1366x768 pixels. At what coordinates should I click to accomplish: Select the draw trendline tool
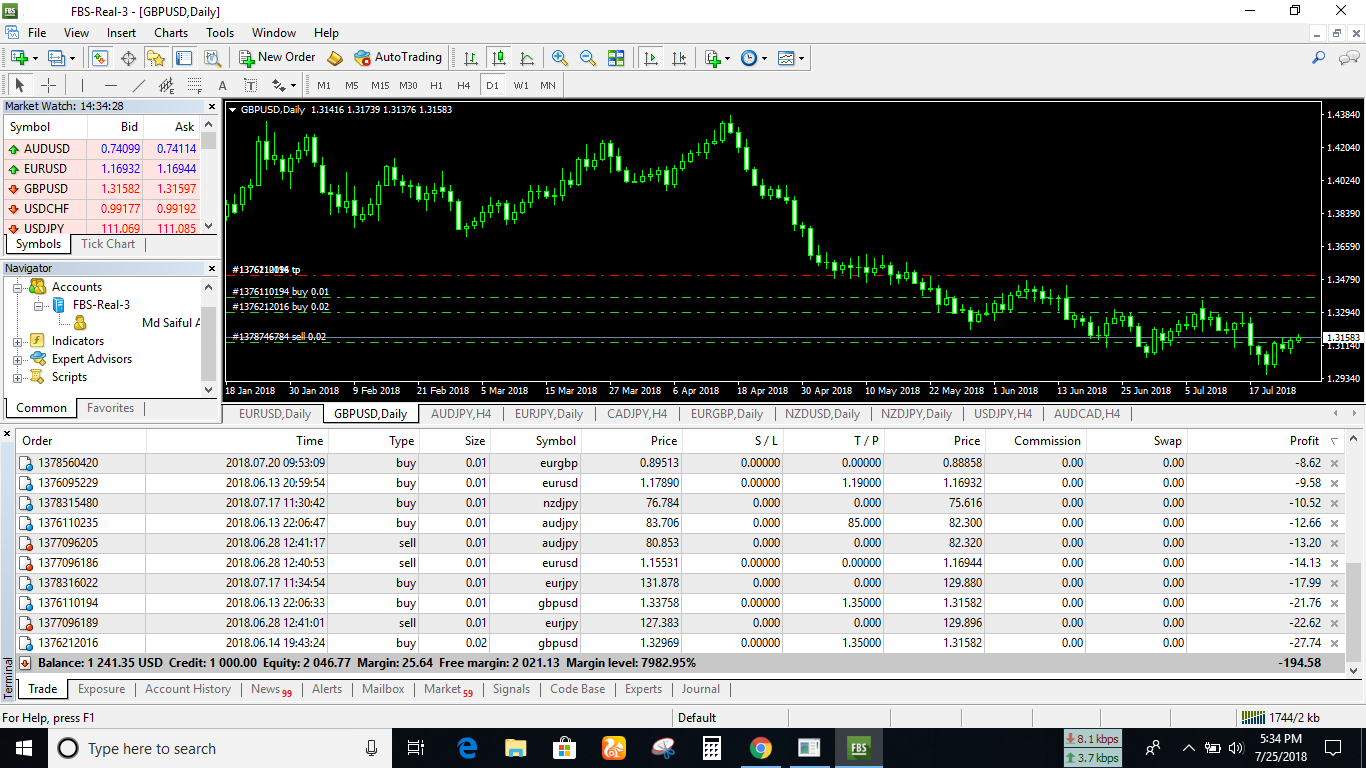(139, 85)
